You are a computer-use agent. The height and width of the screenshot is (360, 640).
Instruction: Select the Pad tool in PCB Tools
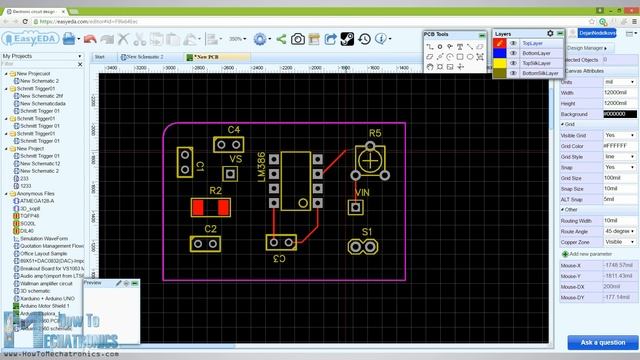tap(440, 47)
